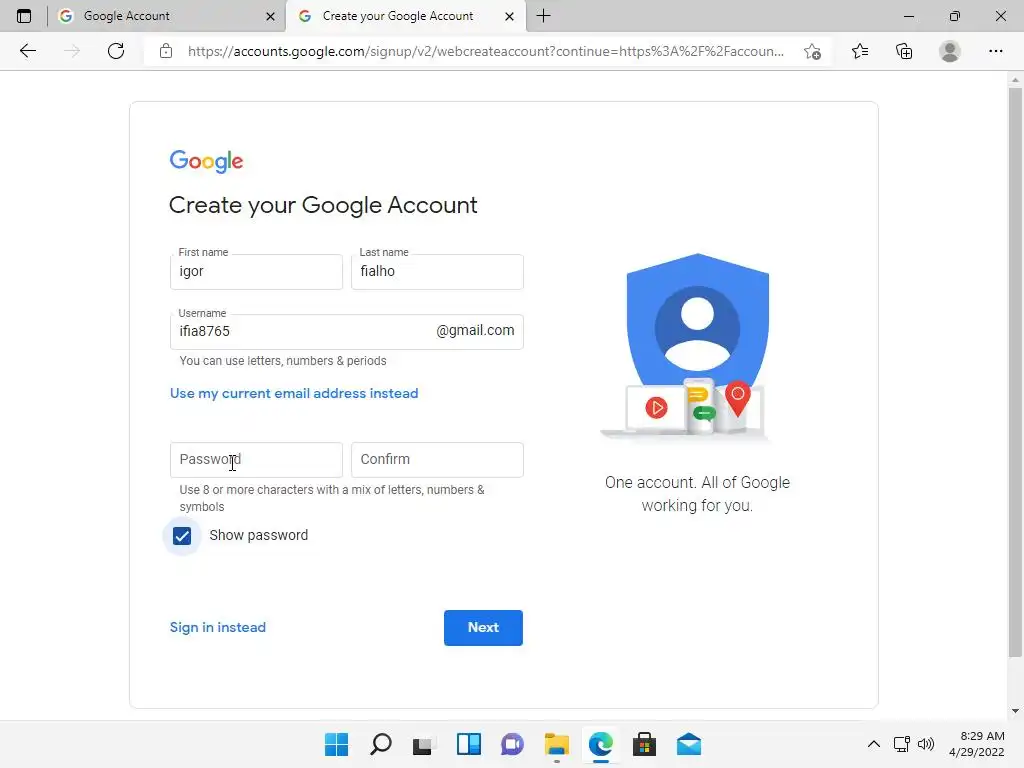Open the Chat taskbar icon
The height and width of the screenshot is (768, 1024).
[x=513, y=744]
